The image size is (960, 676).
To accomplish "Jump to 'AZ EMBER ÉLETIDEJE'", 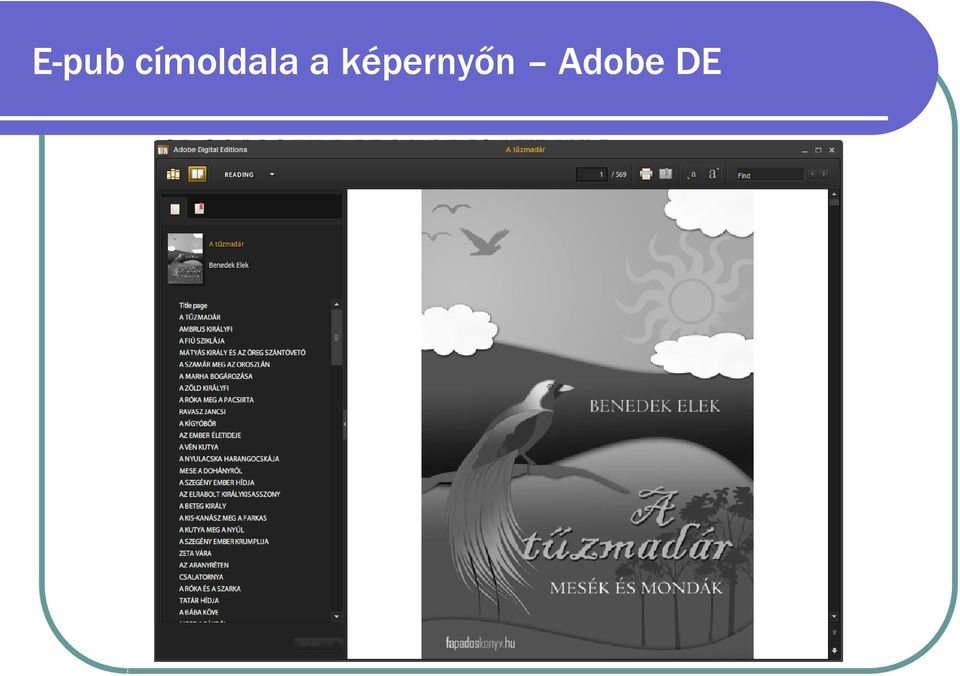I will [x=210, y=435].
